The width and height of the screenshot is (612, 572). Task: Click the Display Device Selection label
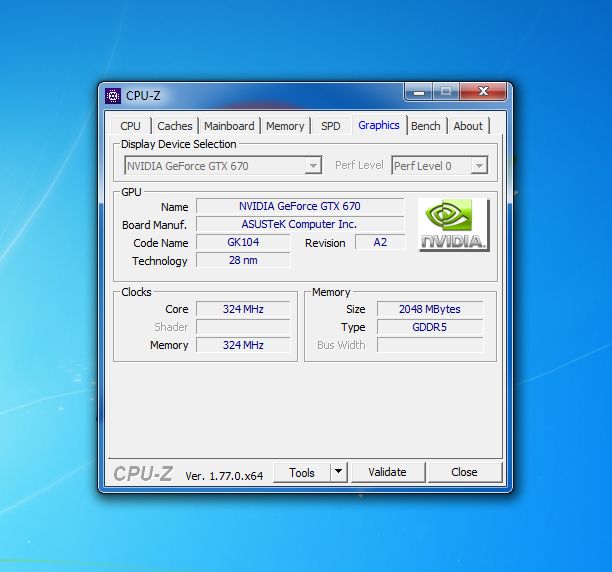[178, 144]
